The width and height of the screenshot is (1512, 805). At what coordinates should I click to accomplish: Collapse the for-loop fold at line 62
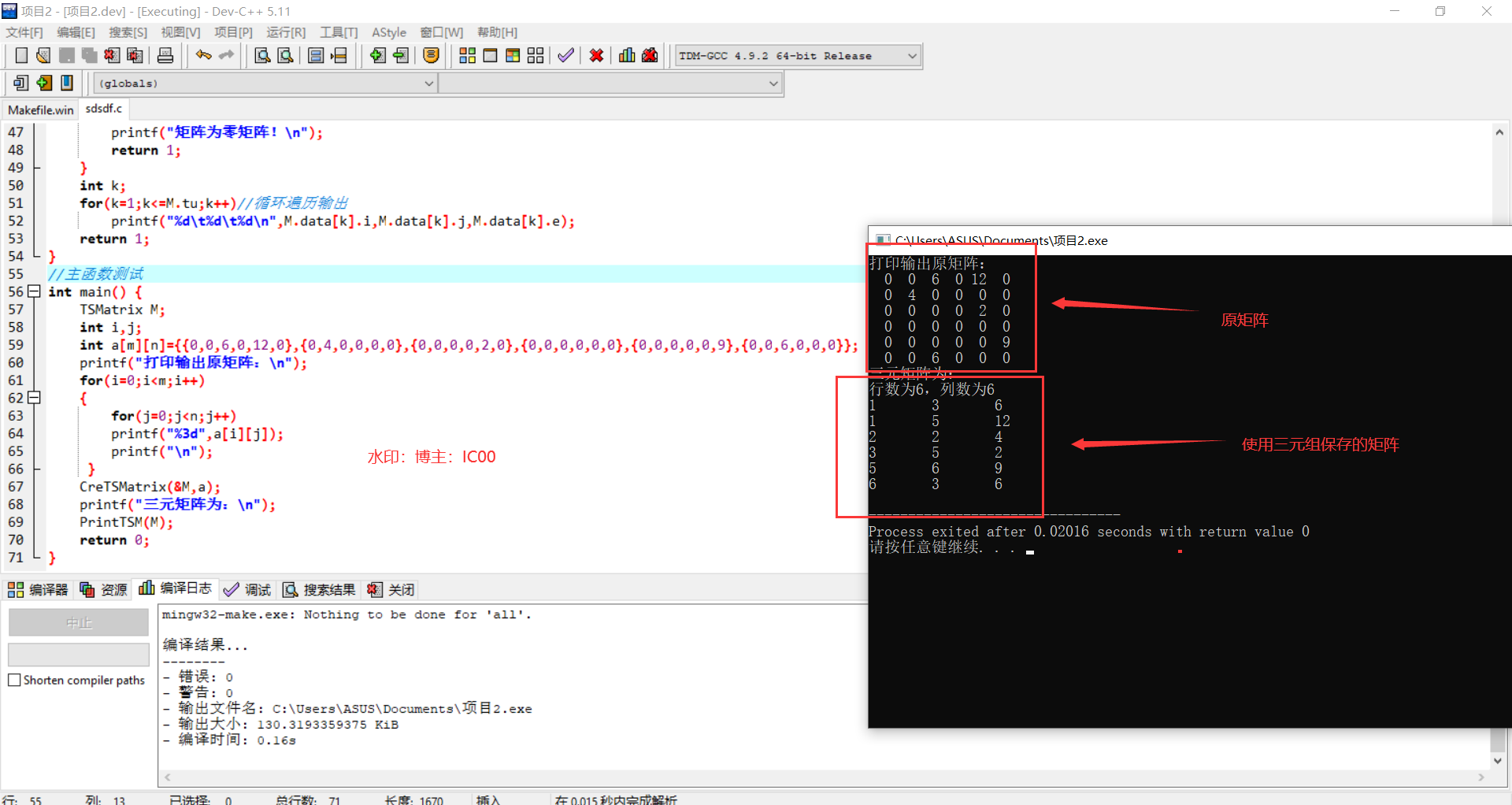pos(34,398)
